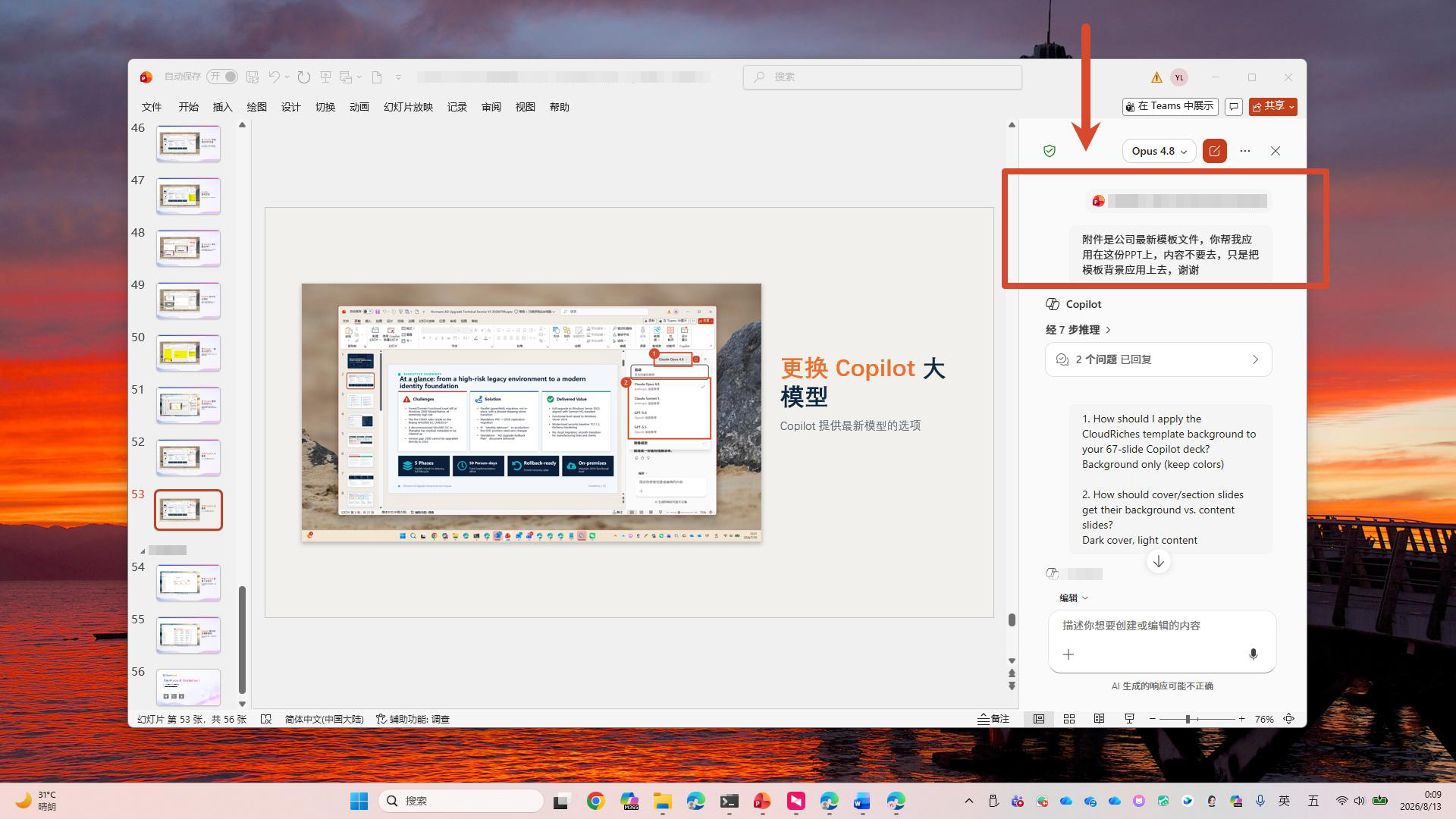The image size is (1456, 819).
Task: Click the Redo icon in the title bar
Action: 304,77
